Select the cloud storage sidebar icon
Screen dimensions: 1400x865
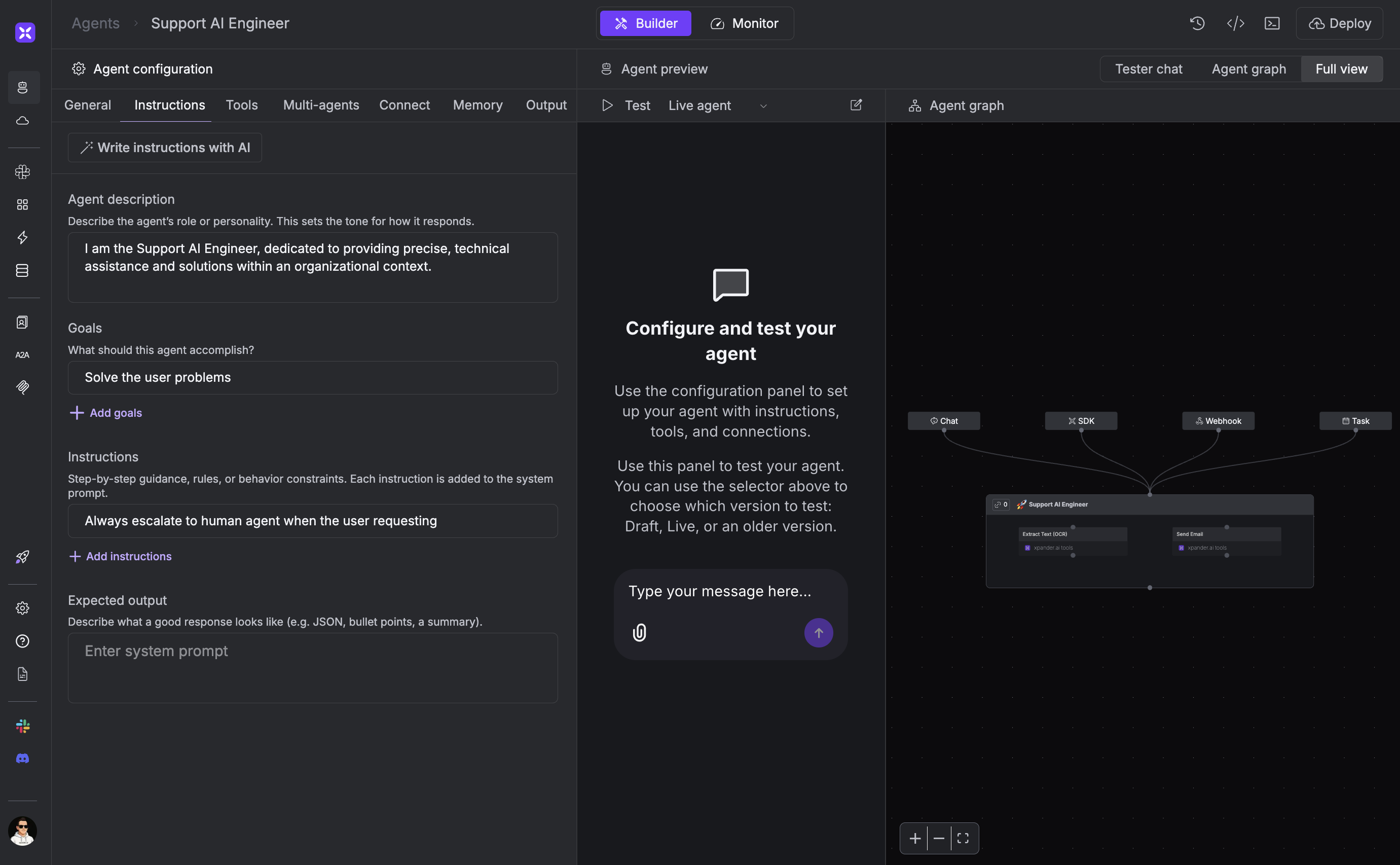23,121
